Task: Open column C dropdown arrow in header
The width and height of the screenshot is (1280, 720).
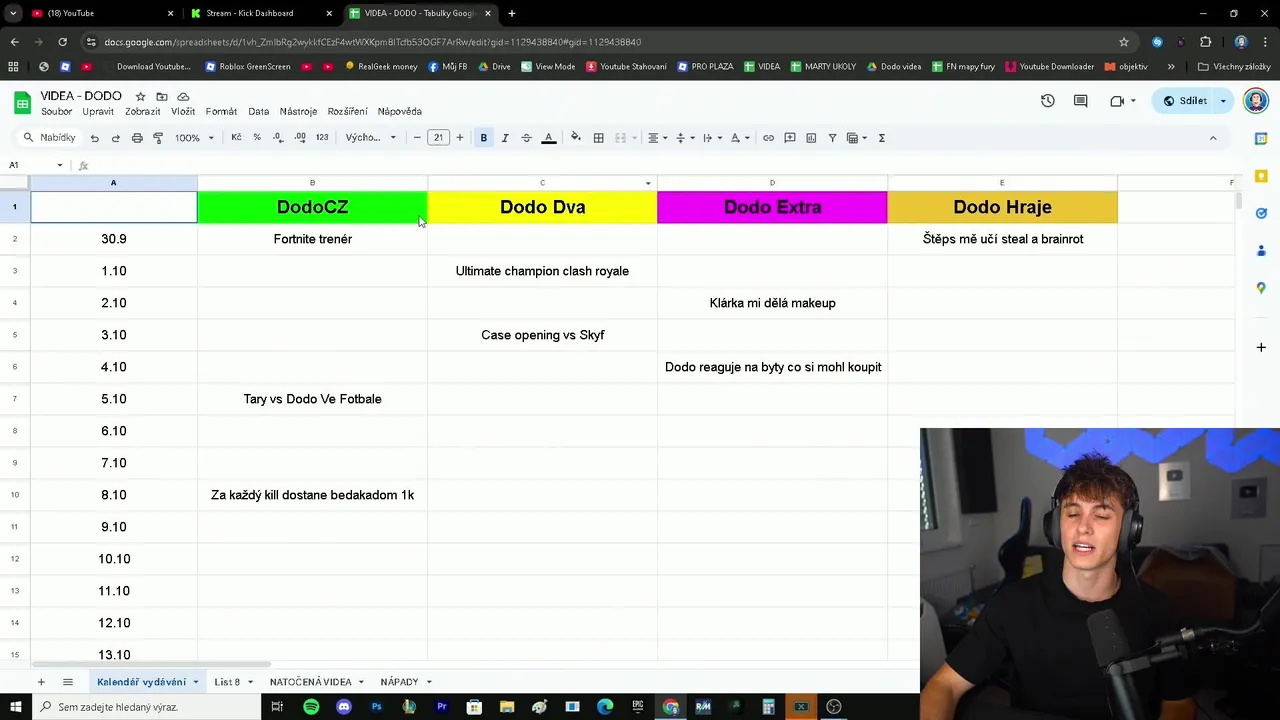Action: tap(648, 183)
